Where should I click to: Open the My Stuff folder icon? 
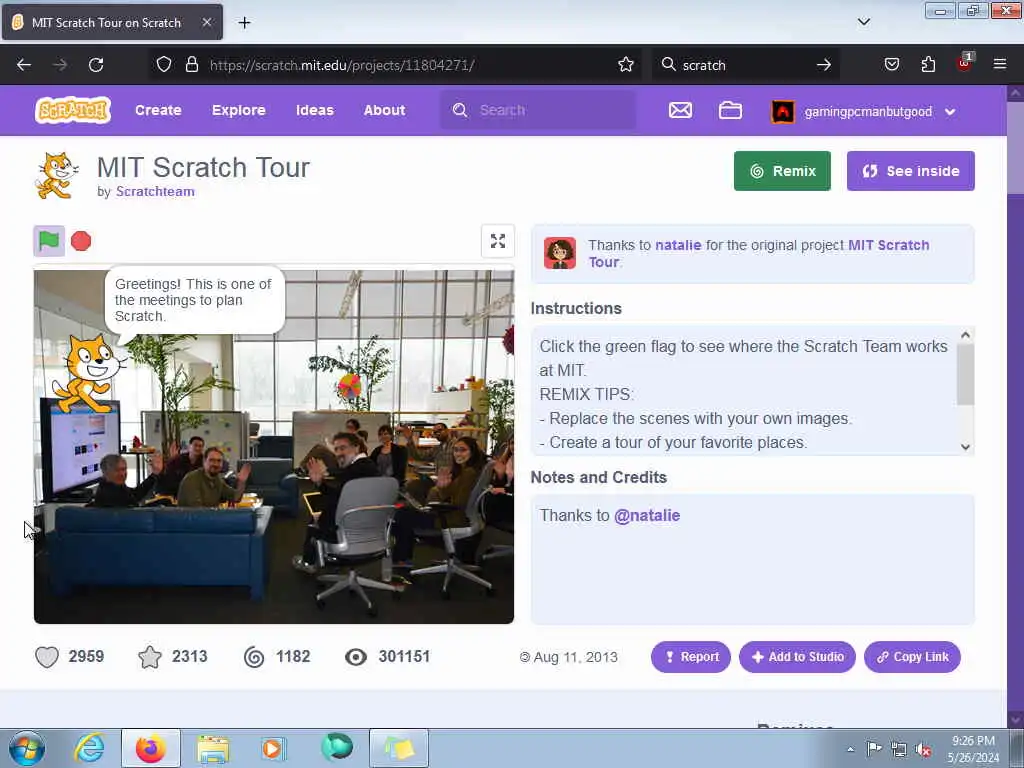click(x=730, y=110)
